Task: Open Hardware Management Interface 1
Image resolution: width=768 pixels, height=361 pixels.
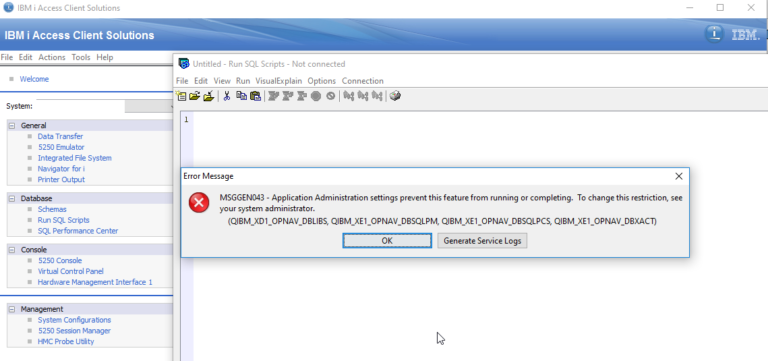Action: pos(95,282)
